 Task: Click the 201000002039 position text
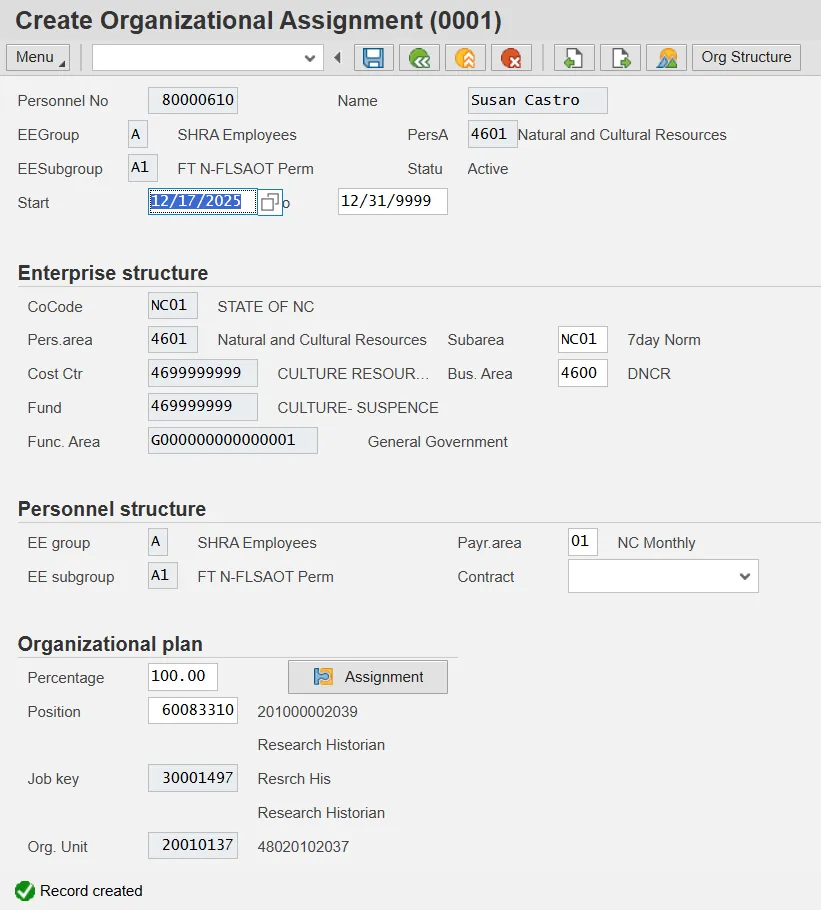308,712
